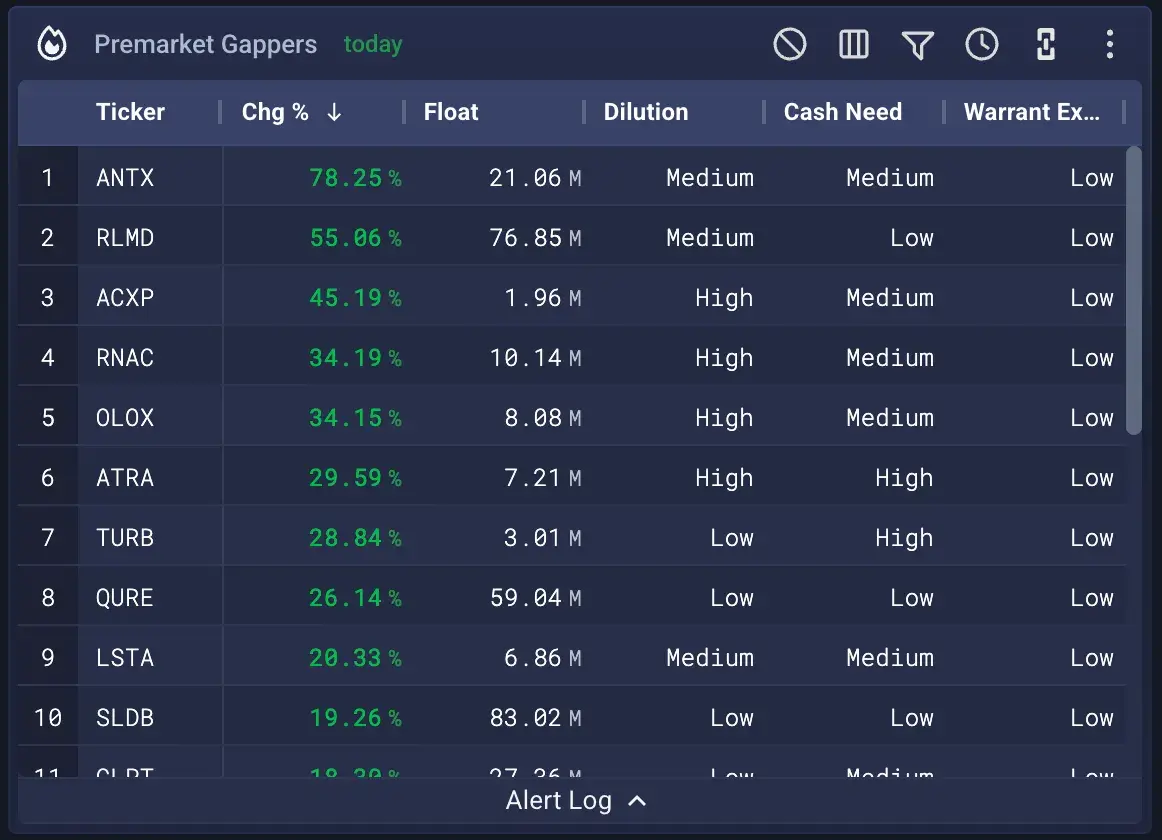Toggle sorting on the Ticker column
Viewport: 1162px width, 840px height.
coord(130,112)
